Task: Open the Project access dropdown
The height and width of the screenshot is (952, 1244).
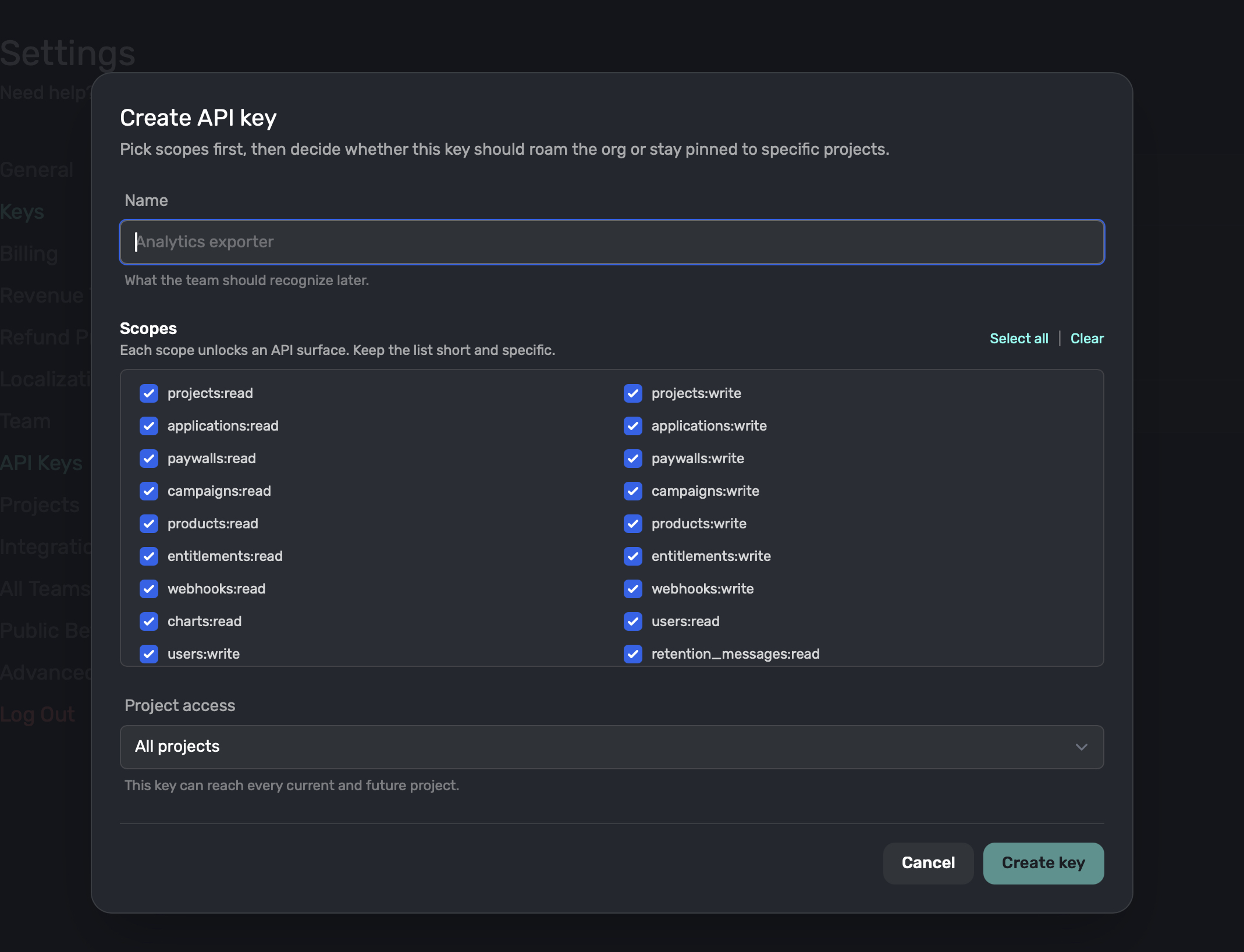Action: (611, 747)
